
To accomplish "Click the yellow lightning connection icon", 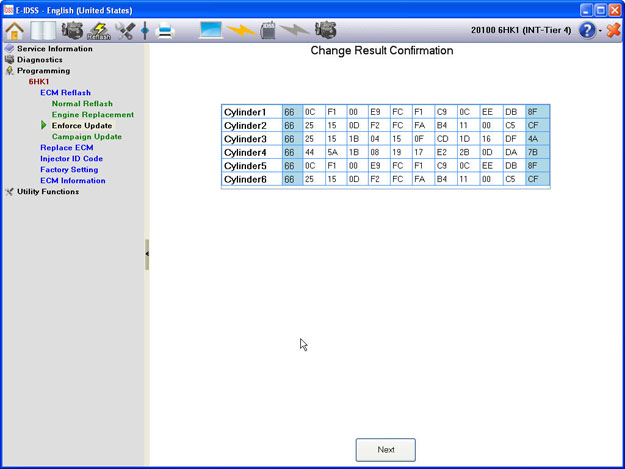I will pyautogui.click(x=240, y=31).
